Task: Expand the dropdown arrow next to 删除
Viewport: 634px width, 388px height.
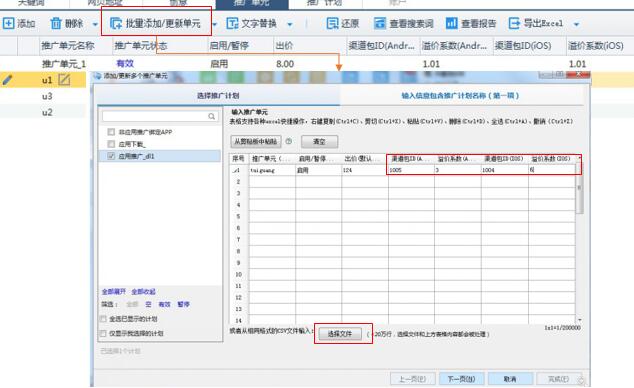Action: click(x=95, y=24)
